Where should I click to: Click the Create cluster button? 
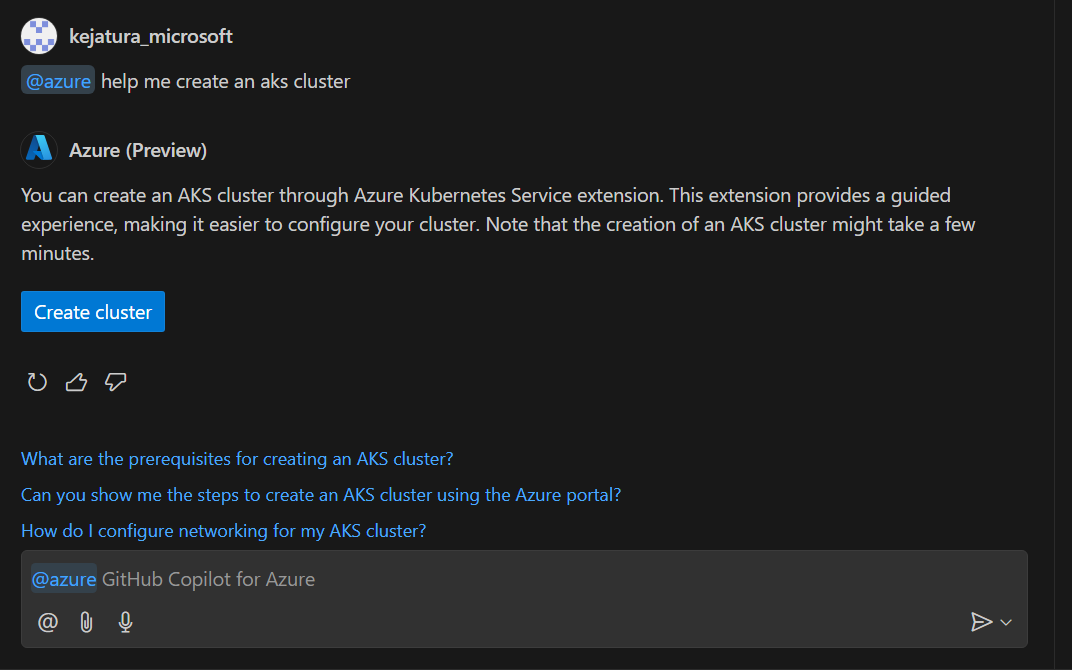[x=93, y=312]
